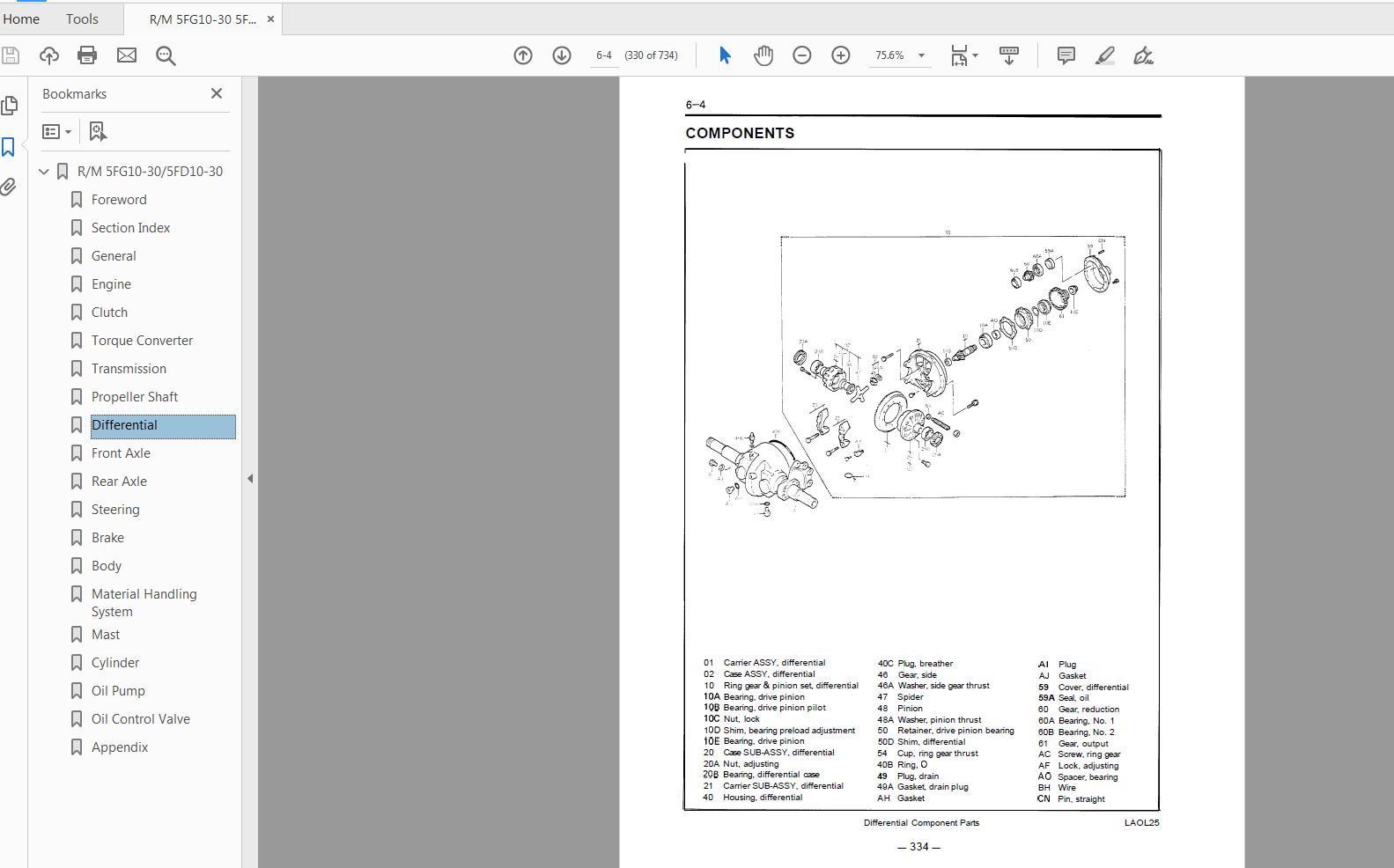Print the document
Viewport: 1394px width, 868px height.
pos(87,55)
